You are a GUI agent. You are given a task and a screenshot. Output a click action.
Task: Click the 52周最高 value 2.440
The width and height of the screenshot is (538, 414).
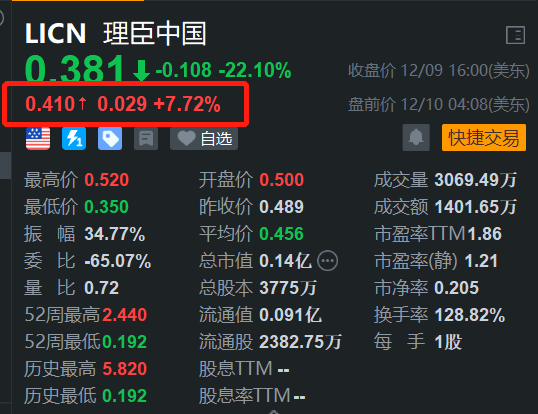coord(125,315)
